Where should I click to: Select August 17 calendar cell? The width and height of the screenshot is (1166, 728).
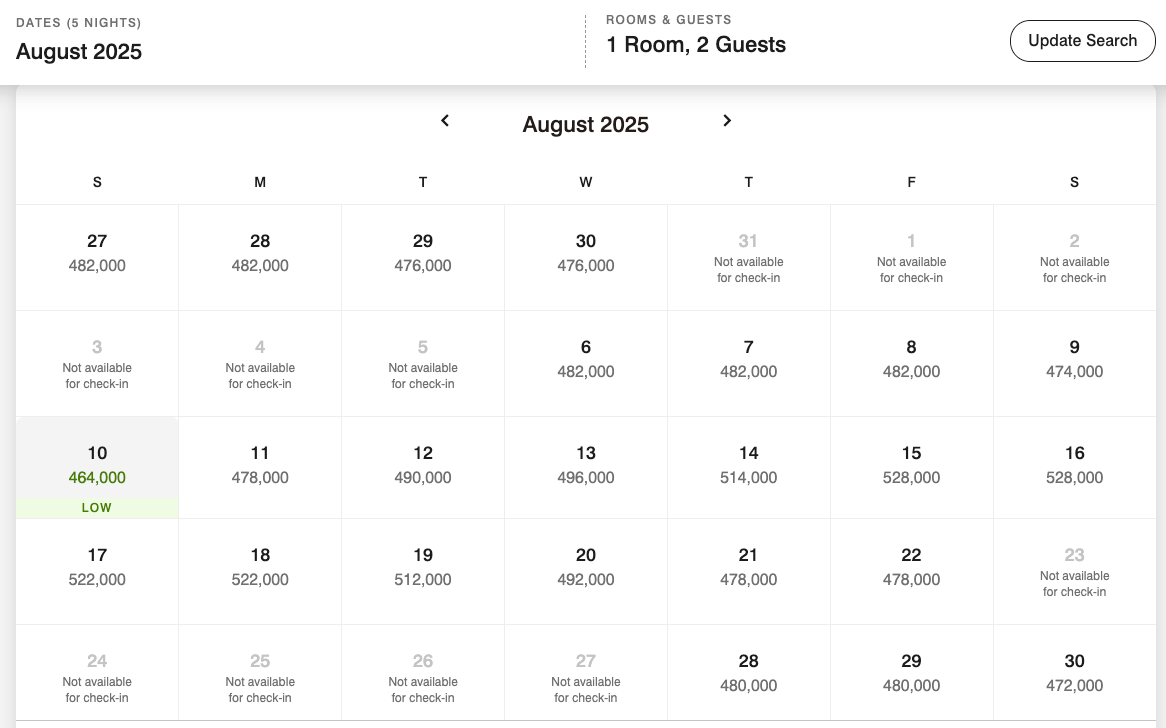click(97, 568)
